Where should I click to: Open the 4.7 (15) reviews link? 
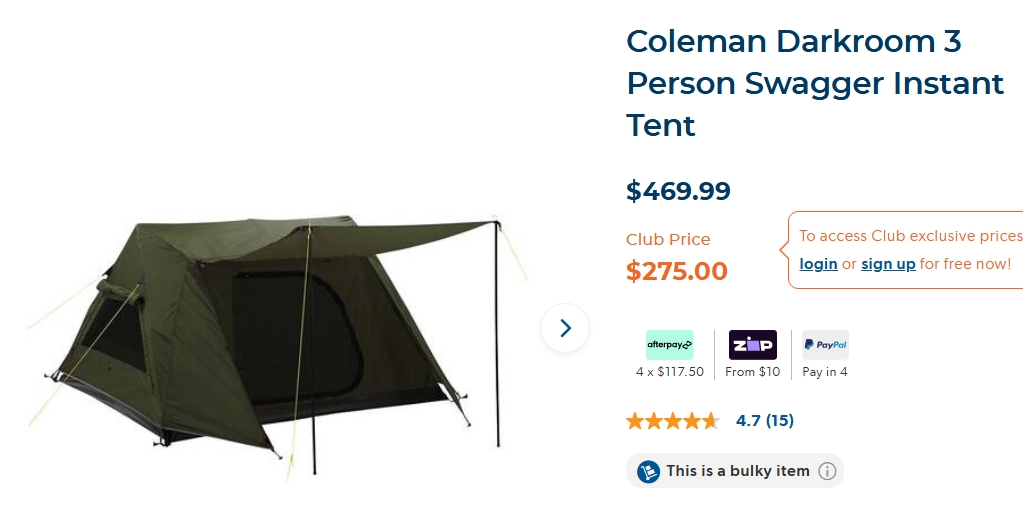pos(765,421)
